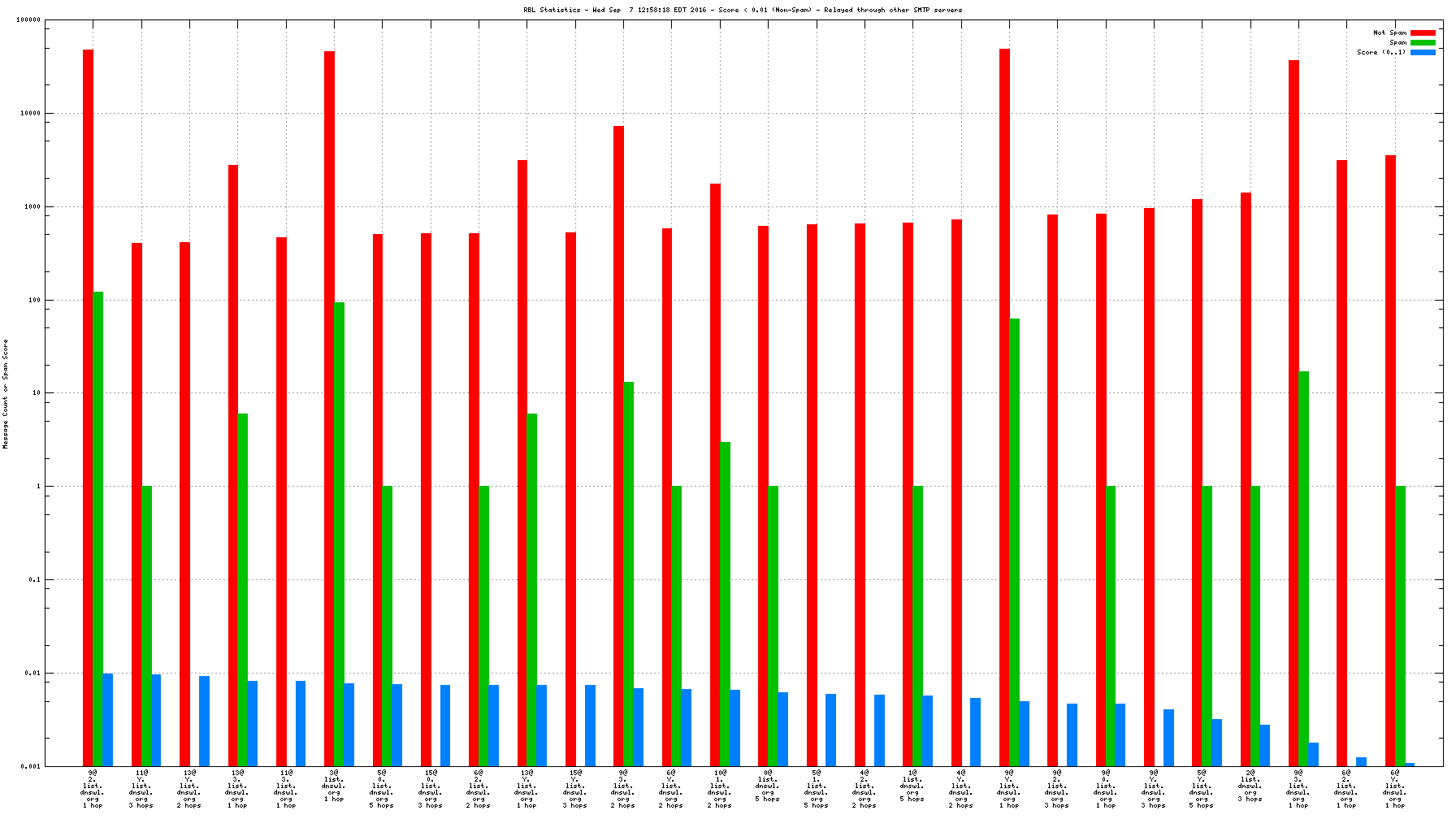Click the '1@ list.dnswl.org 5 hops' x-axis label
The height and width of the screenshot is (819, 1456).
tap(912, 786)
